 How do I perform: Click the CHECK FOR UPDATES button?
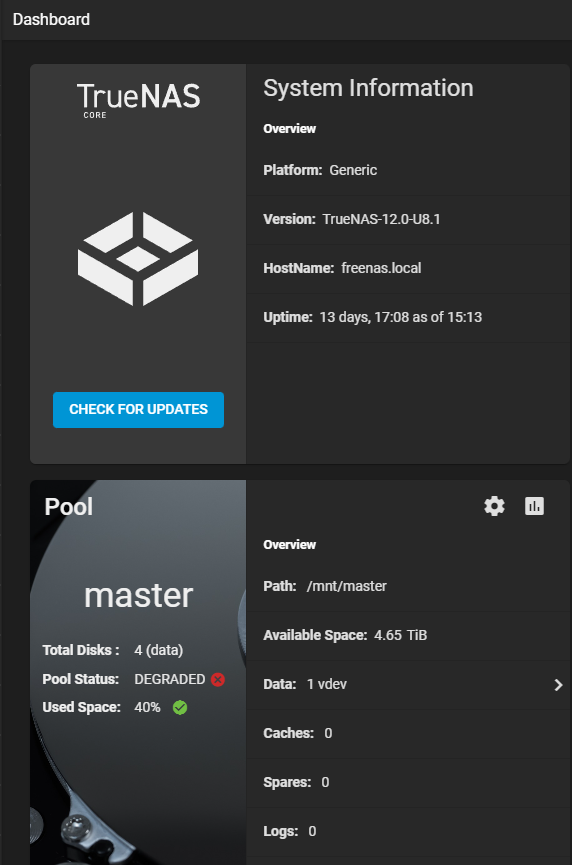[x=138, y=409]
